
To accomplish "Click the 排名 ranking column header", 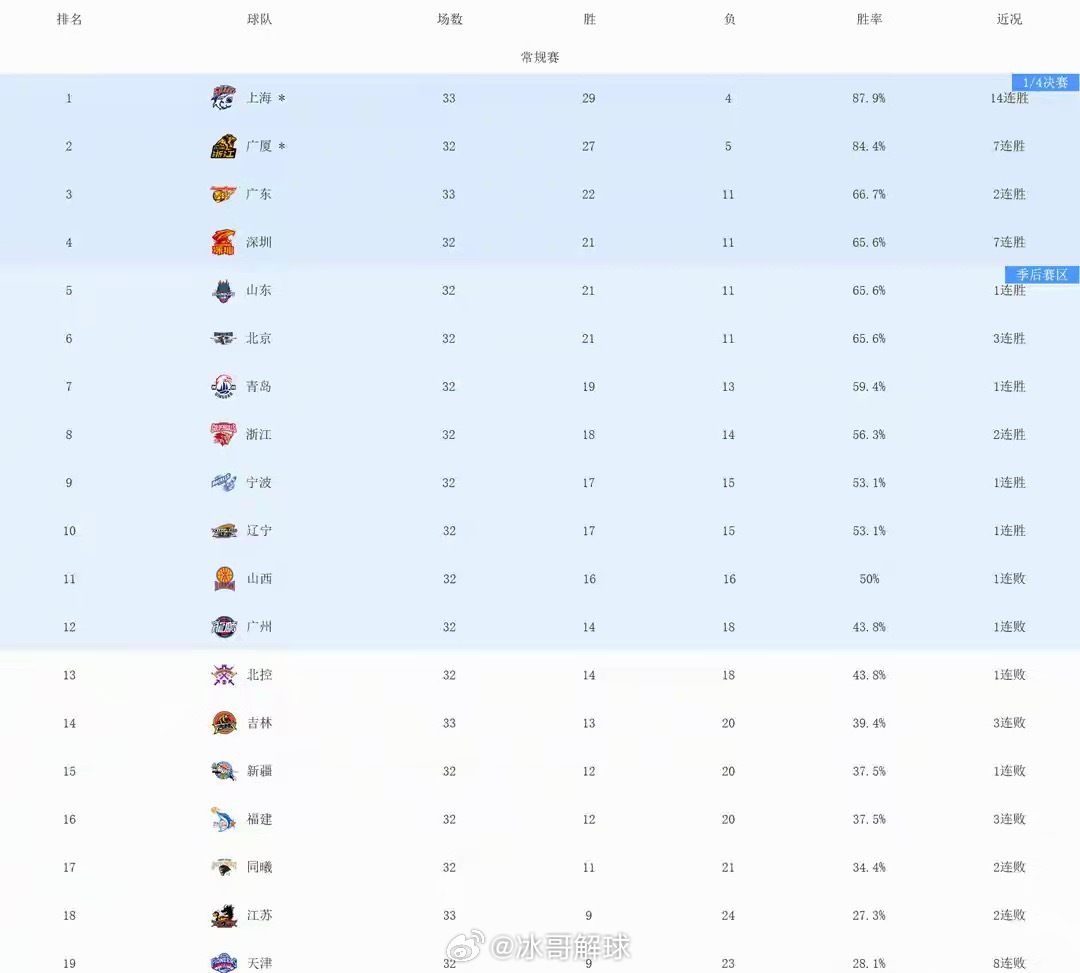I will [69, 18].
